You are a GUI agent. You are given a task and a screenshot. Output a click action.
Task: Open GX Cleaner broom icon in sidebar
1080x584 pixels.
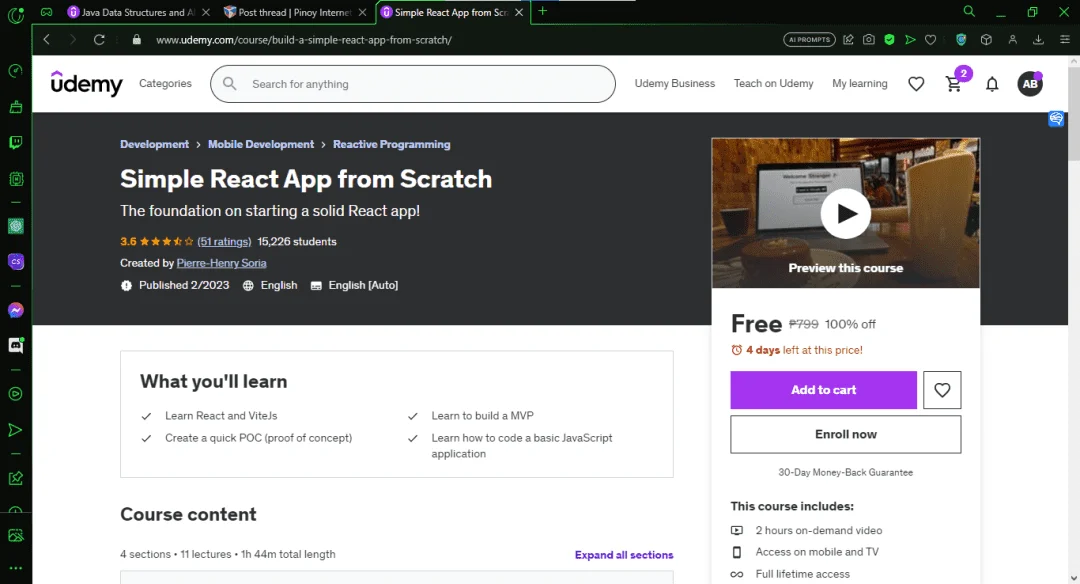click(x=15, y=107)
